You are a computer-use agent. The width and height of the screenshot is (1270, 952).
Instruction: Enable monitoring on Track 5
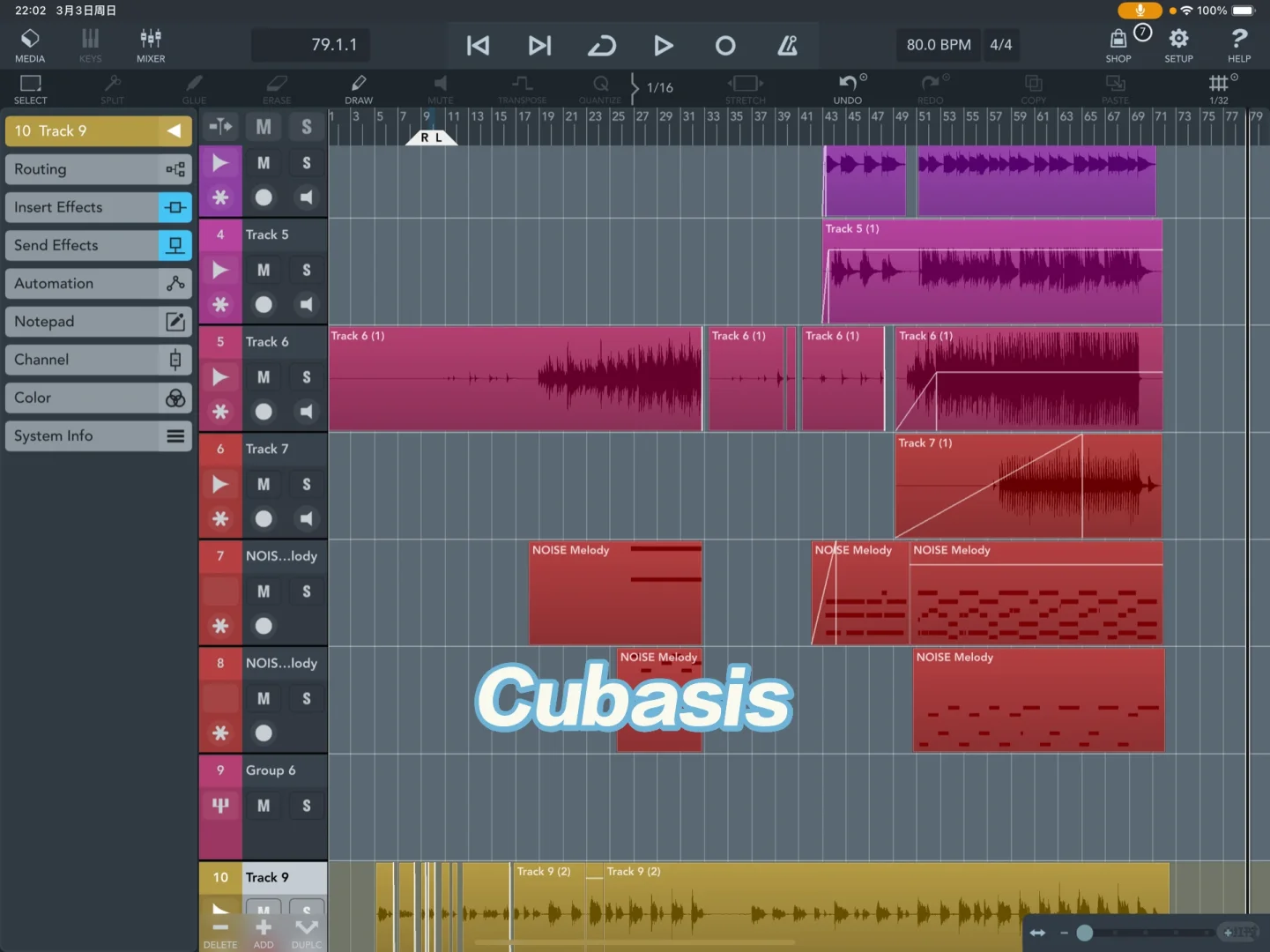307,305
